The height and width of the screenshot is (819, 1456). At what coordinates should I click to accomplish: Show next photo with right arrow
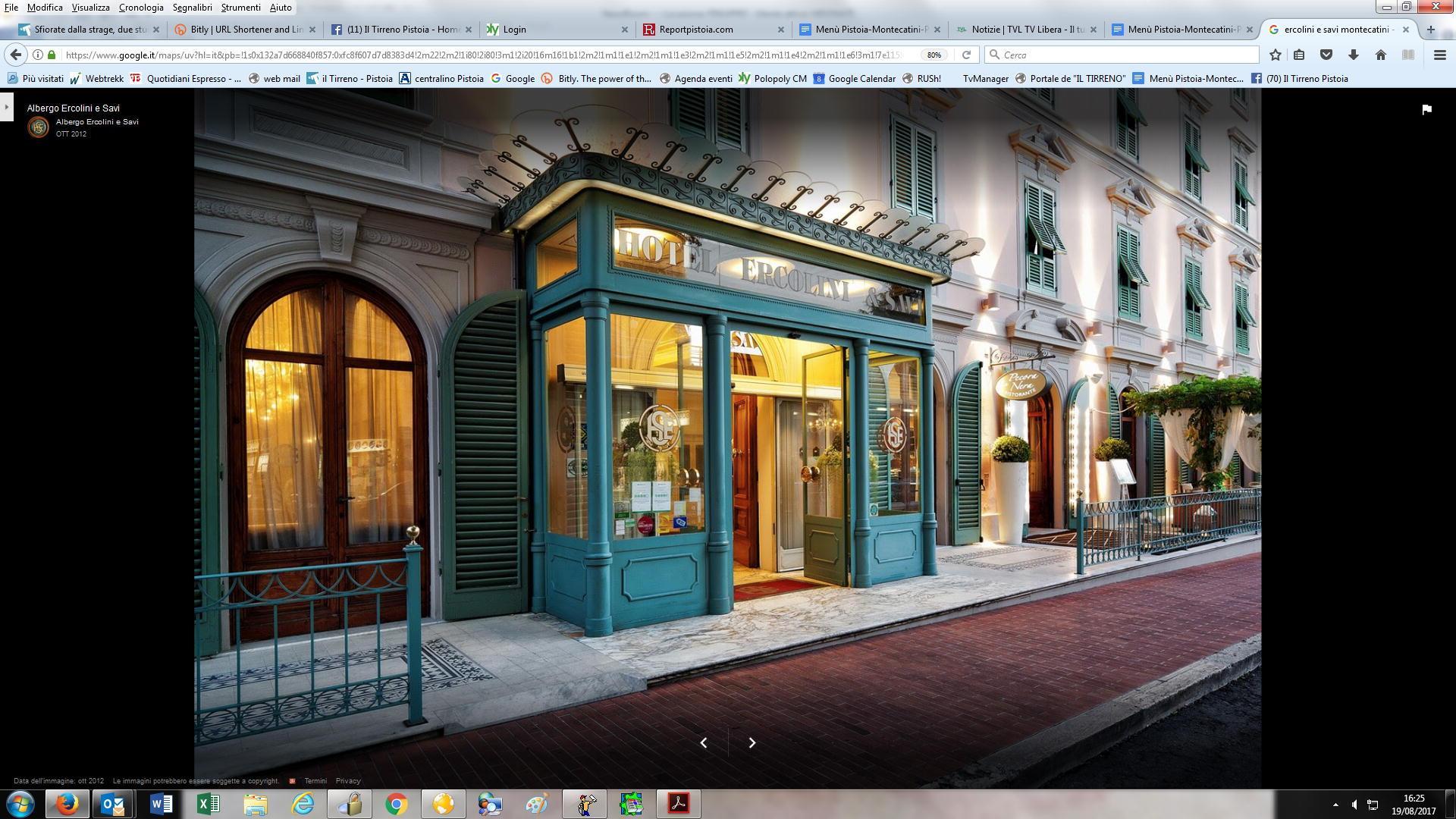click(x=752, y=742)
